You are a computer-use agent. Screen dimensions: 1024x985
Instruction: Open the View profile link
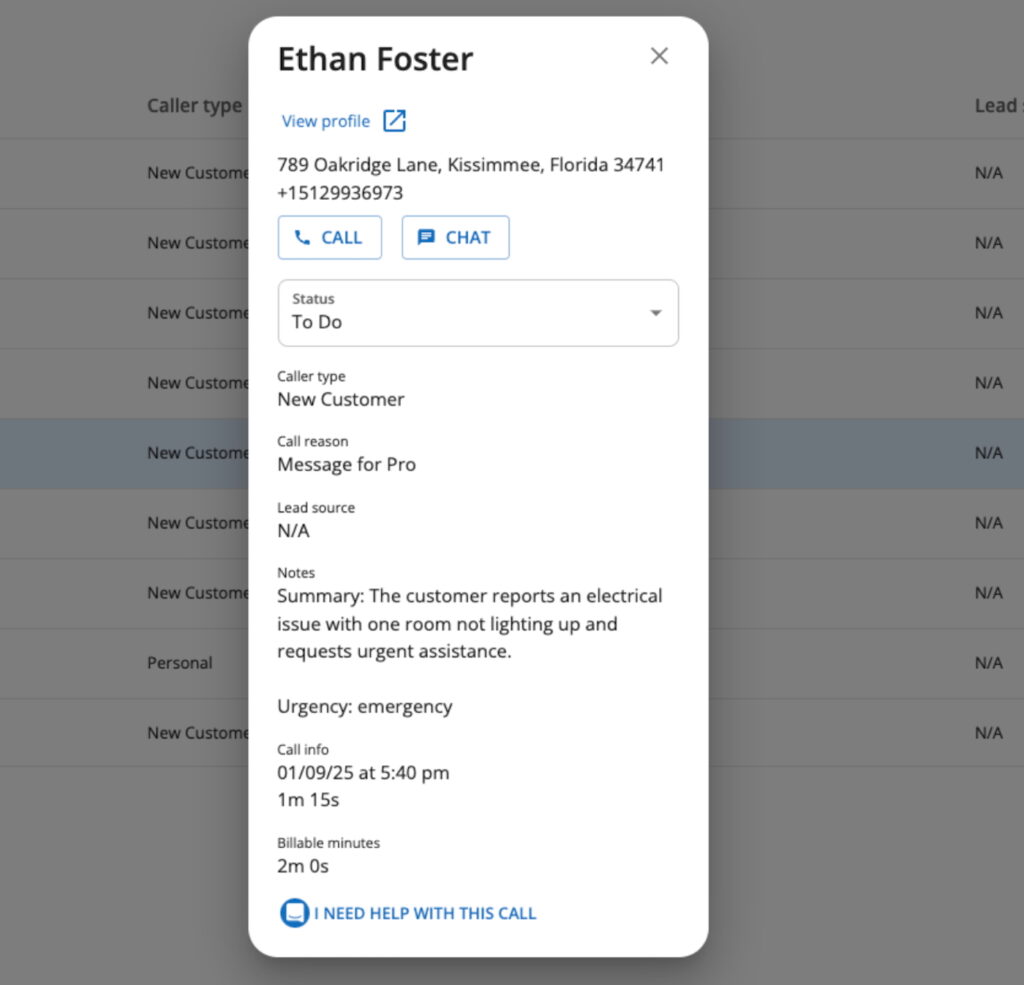pos(325,121)
